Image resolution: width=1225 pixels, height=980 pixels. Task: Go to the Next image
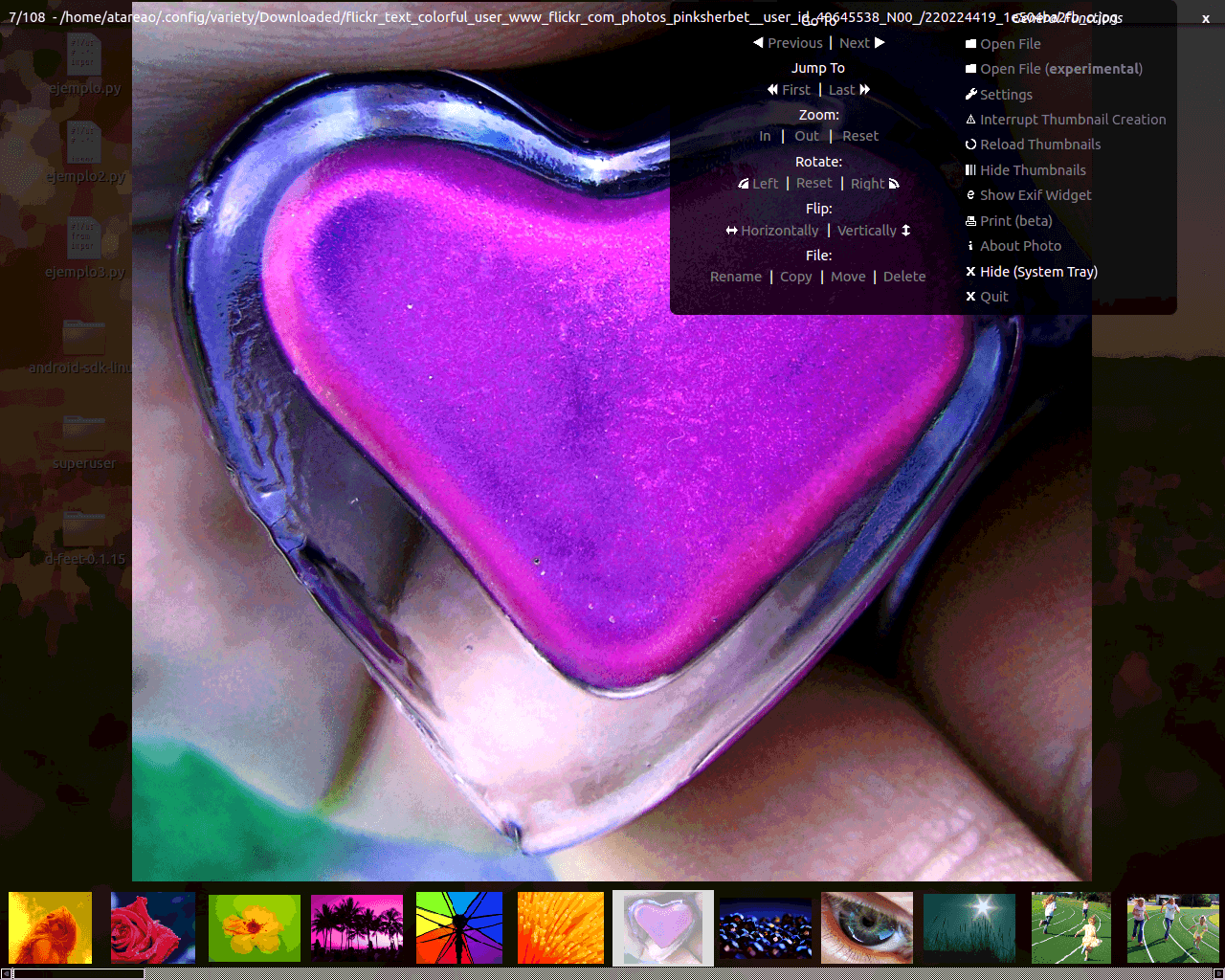861,43
